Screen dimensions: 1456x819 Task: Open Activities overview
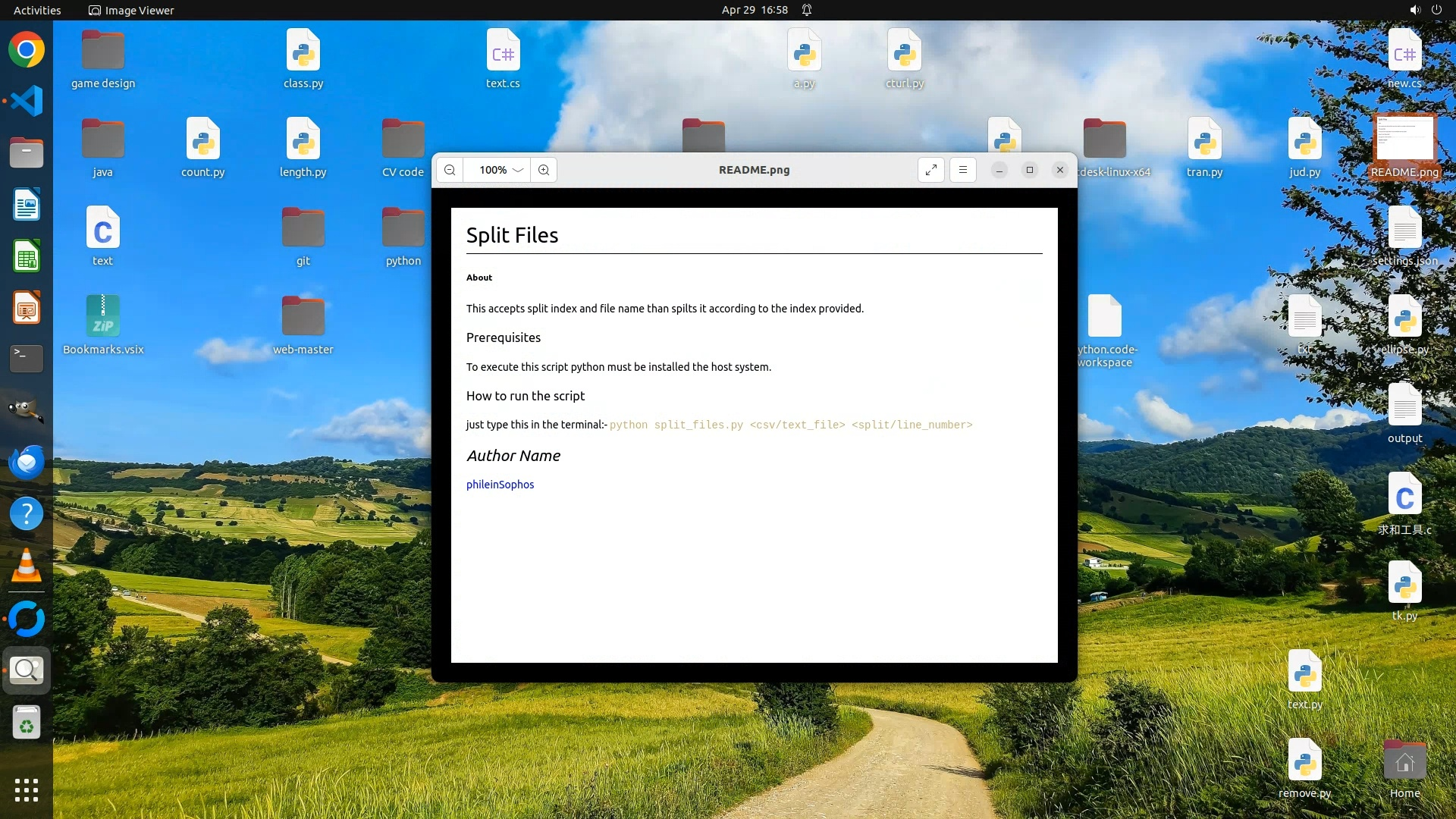click(x=37, y=10)
